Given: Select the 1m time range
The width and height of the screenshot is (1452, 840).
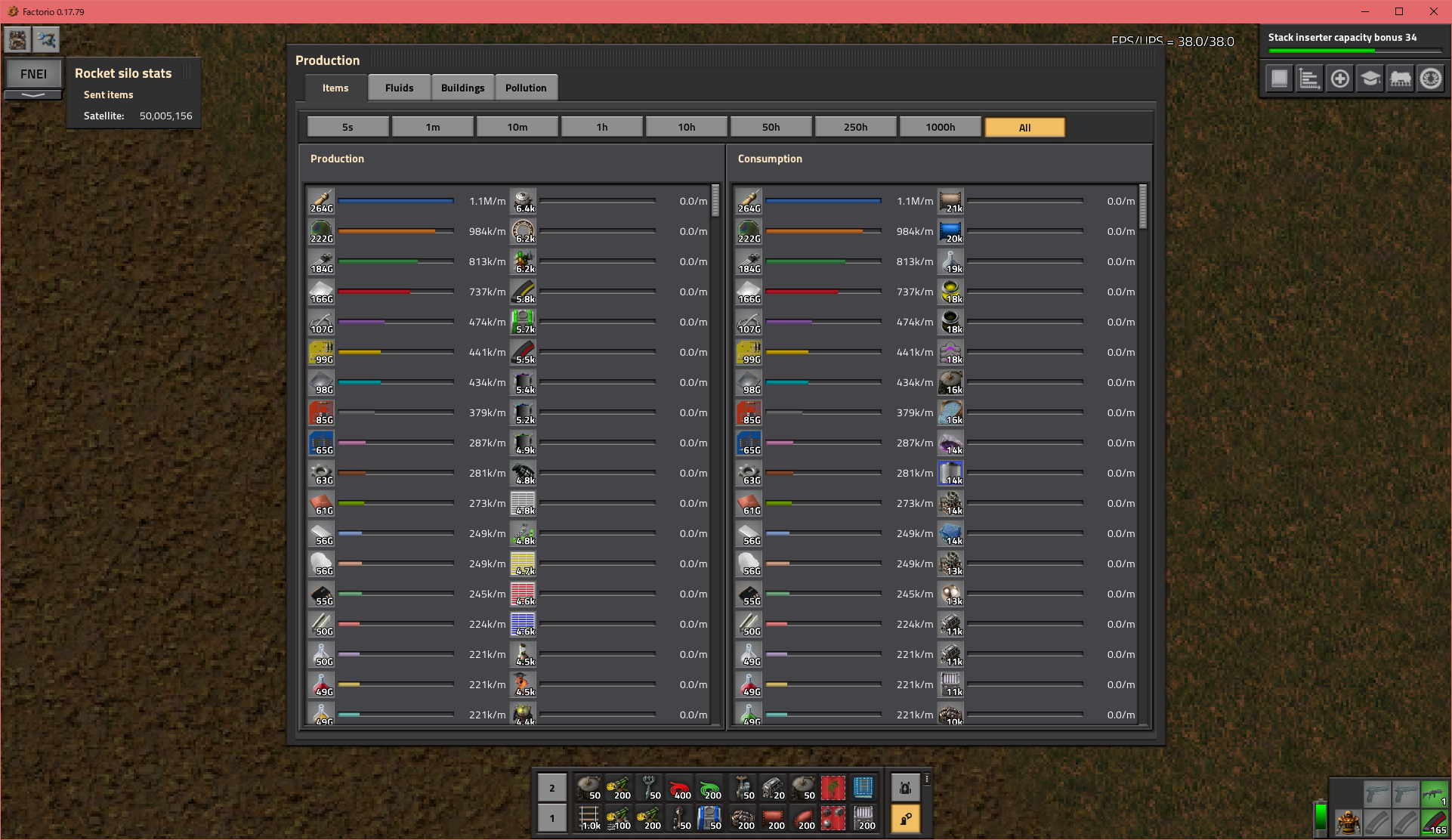Looking at the screenshot, I should click(x=432, y=127).
